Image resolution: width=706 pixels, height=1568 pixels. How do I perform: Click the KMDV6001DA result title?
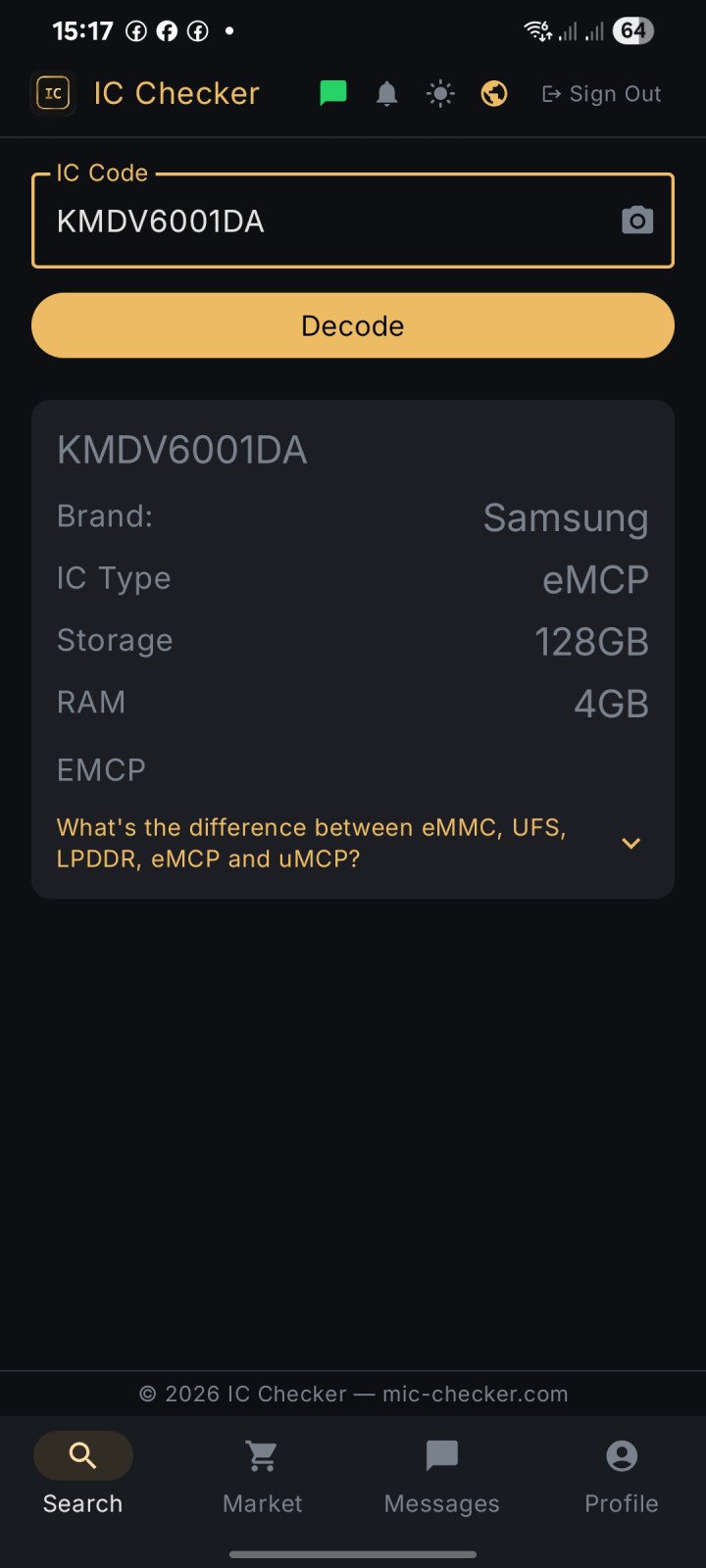click(182, 450)
